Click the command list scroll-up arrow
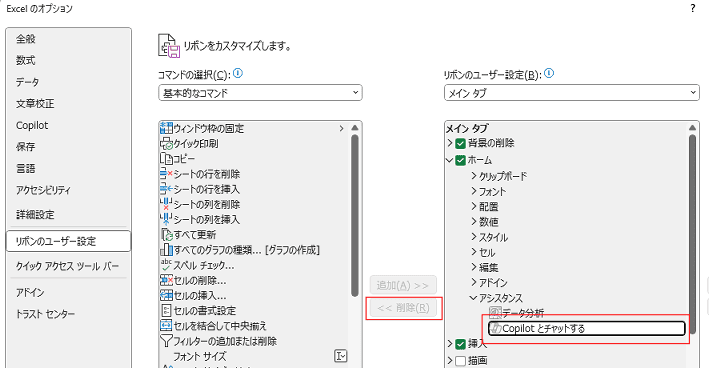This screenshot has height=368, width=709. point(355,128)
